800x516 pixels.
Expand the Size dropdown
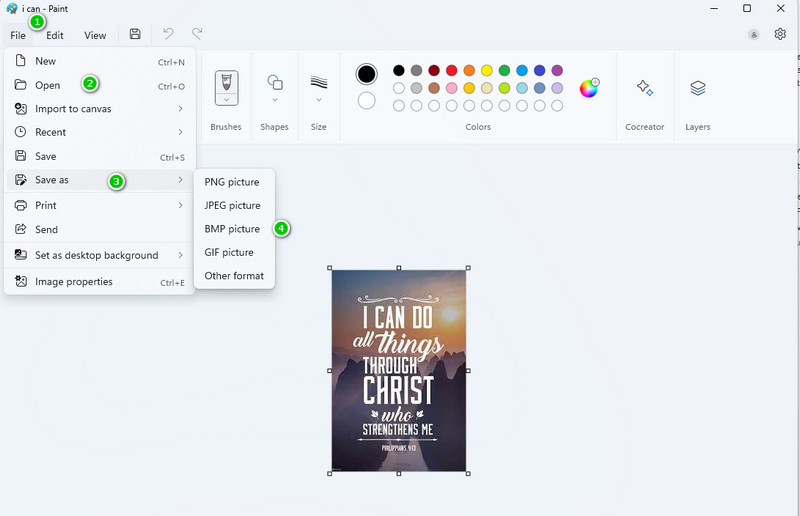(319, 100)
